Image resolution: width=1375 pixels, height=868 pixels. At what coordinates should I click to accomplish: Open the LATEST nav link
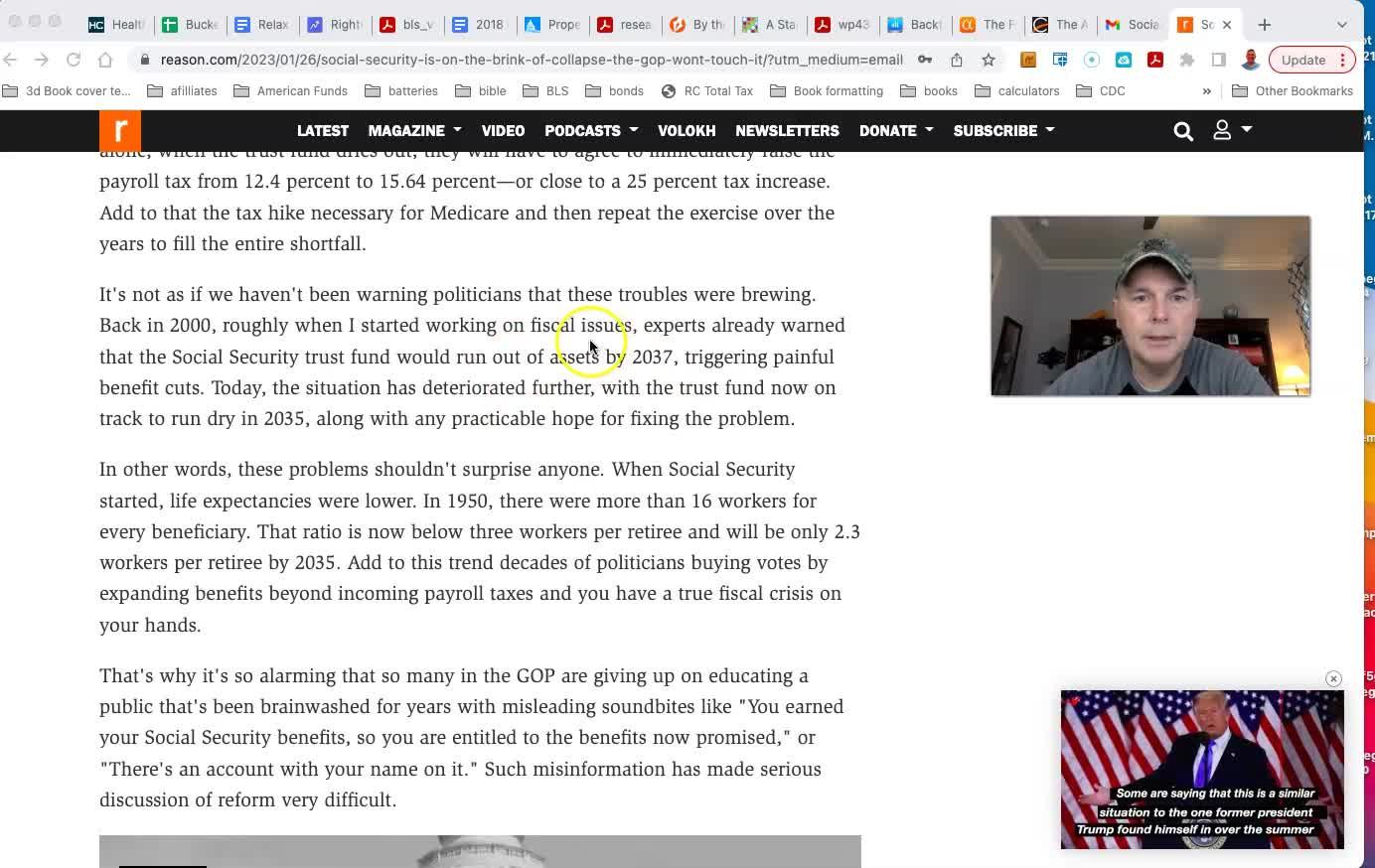coord(323,131)
